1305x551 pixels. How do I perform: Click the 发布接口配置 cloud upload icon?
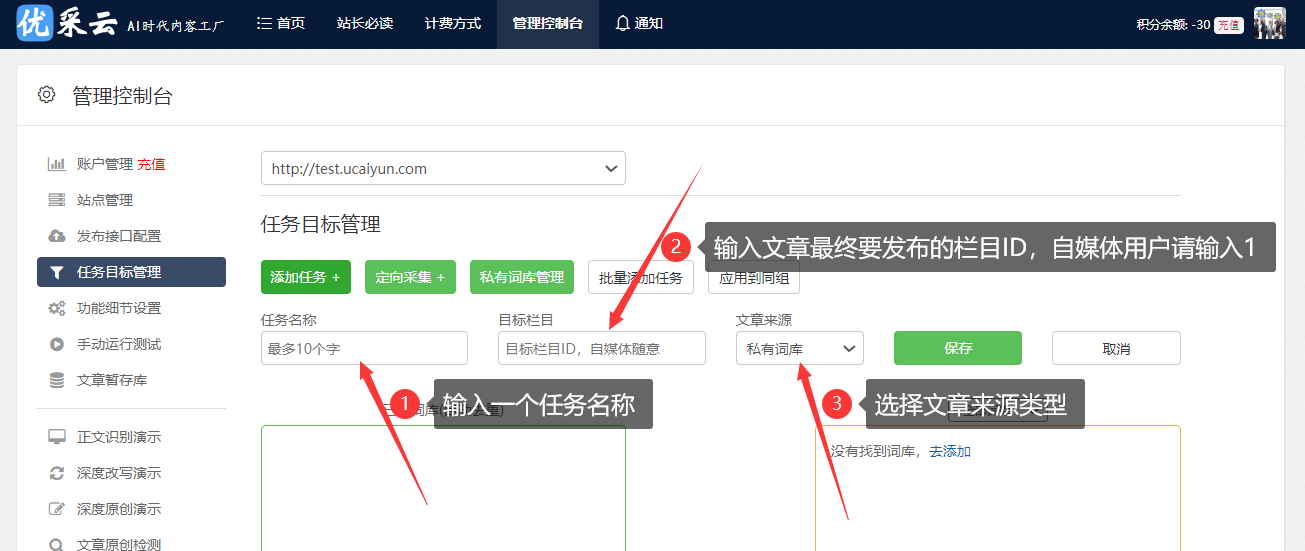coord(57,236)
